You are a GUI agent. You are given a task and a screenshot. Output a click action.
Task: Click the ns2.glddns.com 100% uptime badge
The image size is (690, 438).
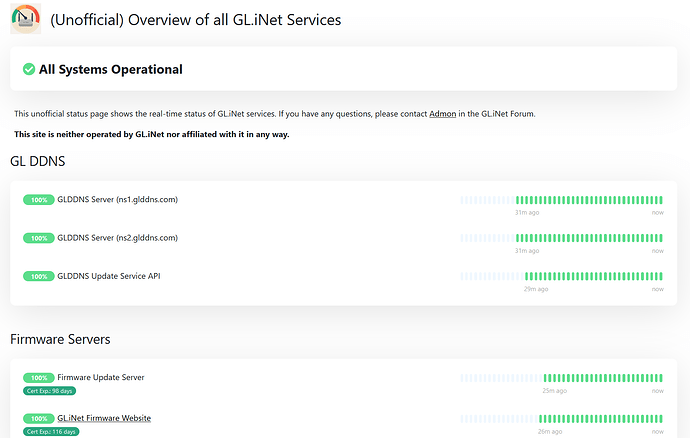click(x=39, y=238)
